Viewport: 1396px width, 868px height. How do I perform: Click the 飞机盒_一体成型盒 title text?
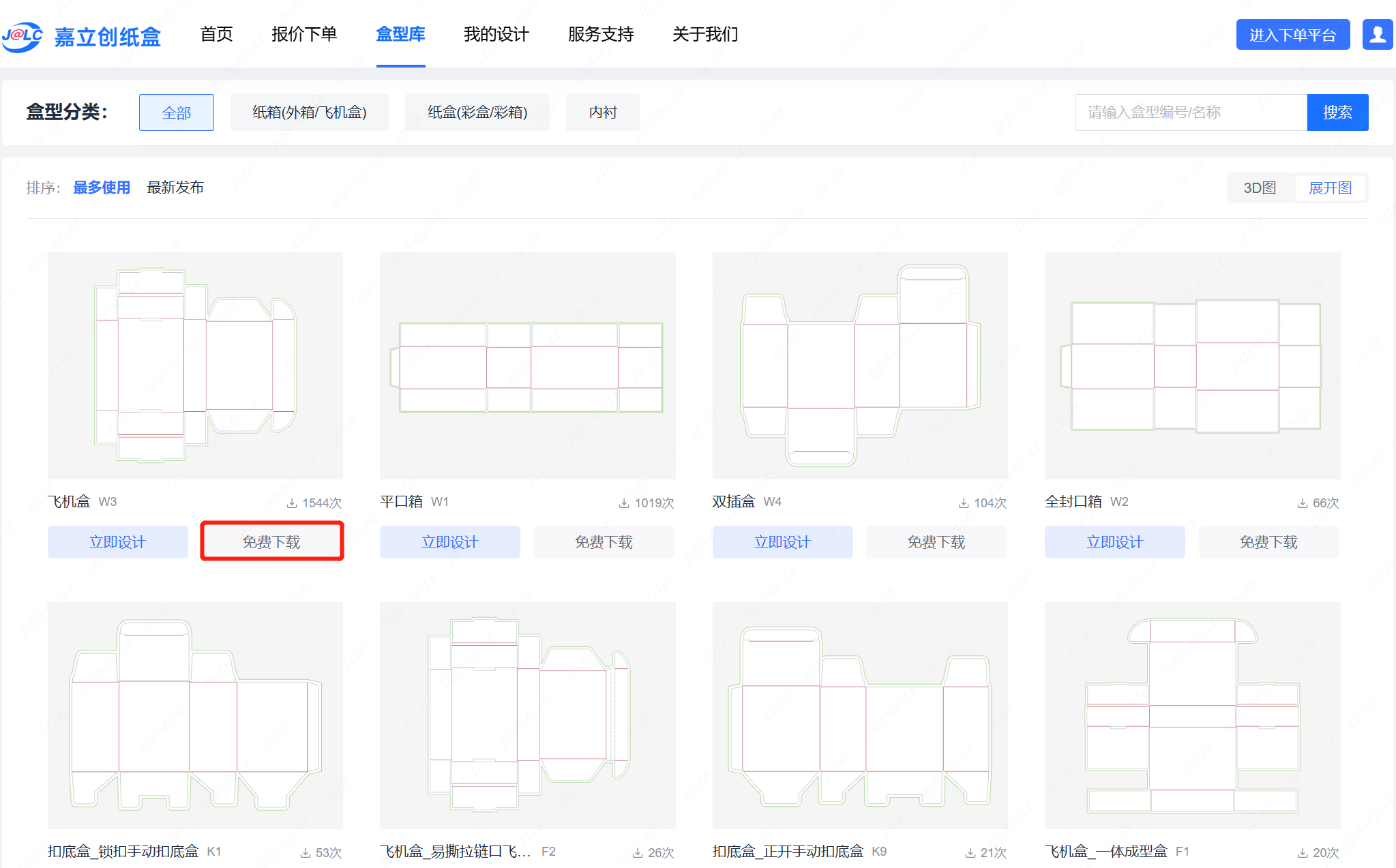click(1106, 851)
